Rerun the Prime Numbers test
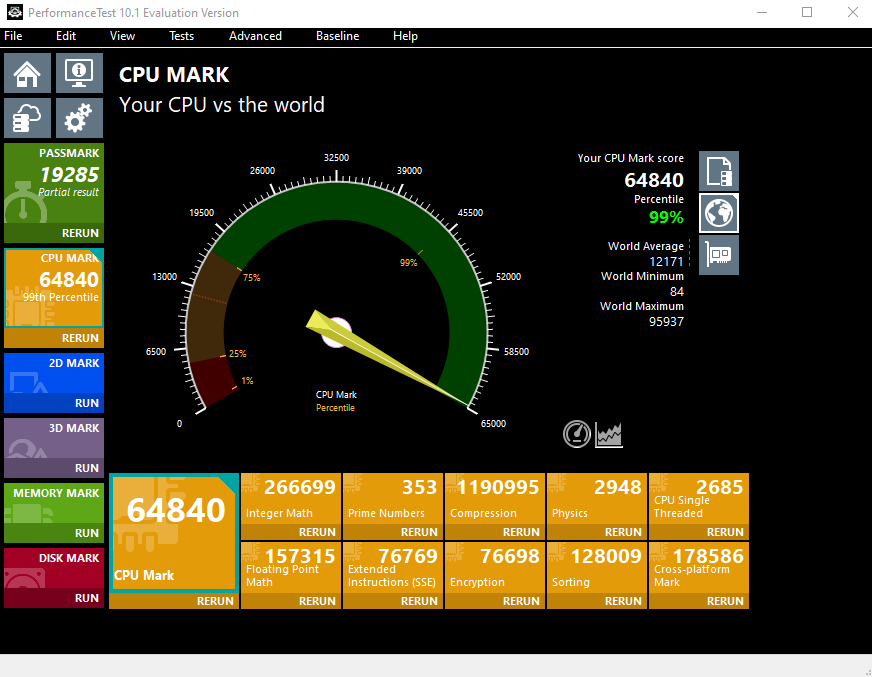872x677 pixels. tap(421, 532)
